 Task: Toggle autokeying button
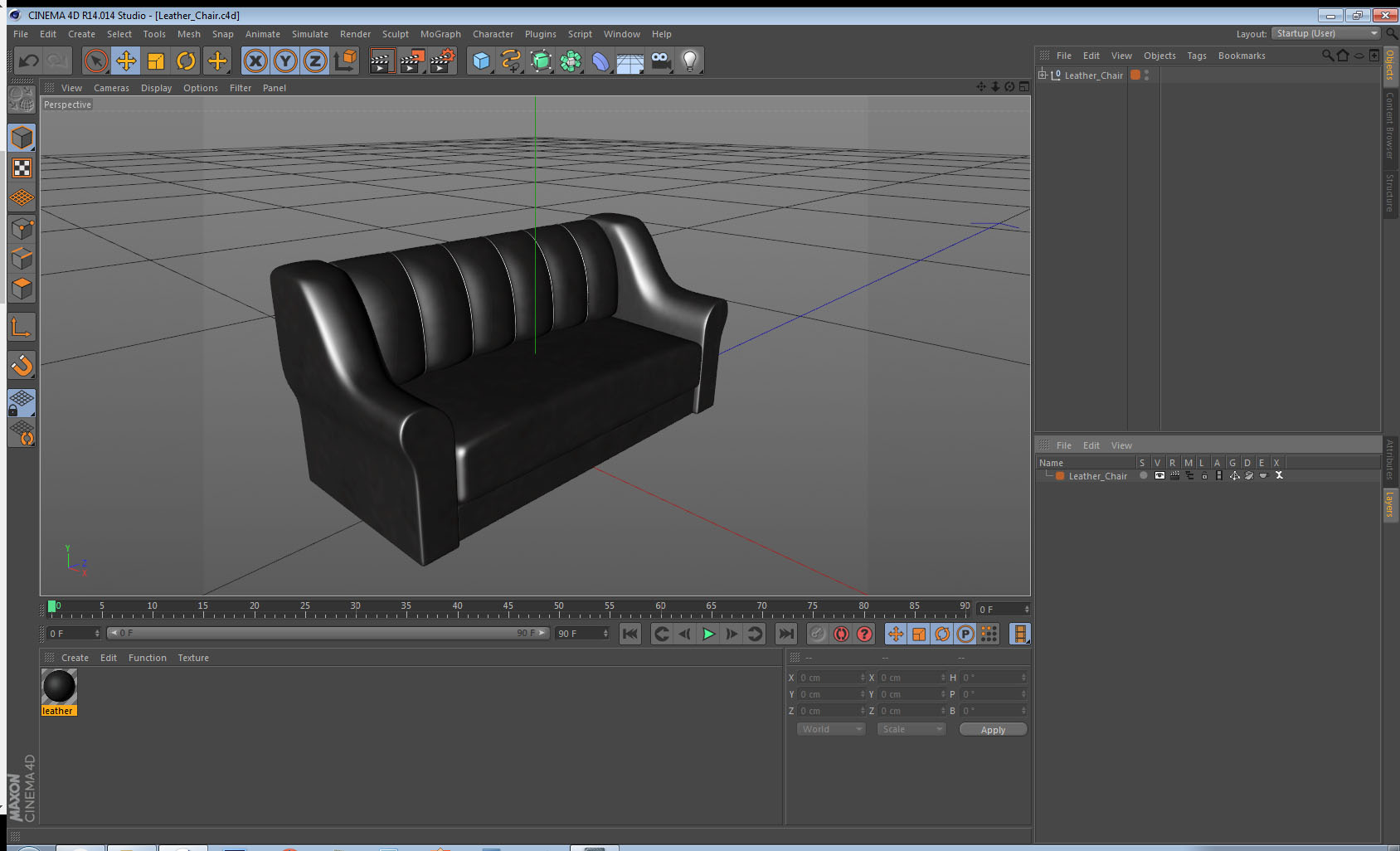(841, 634)
